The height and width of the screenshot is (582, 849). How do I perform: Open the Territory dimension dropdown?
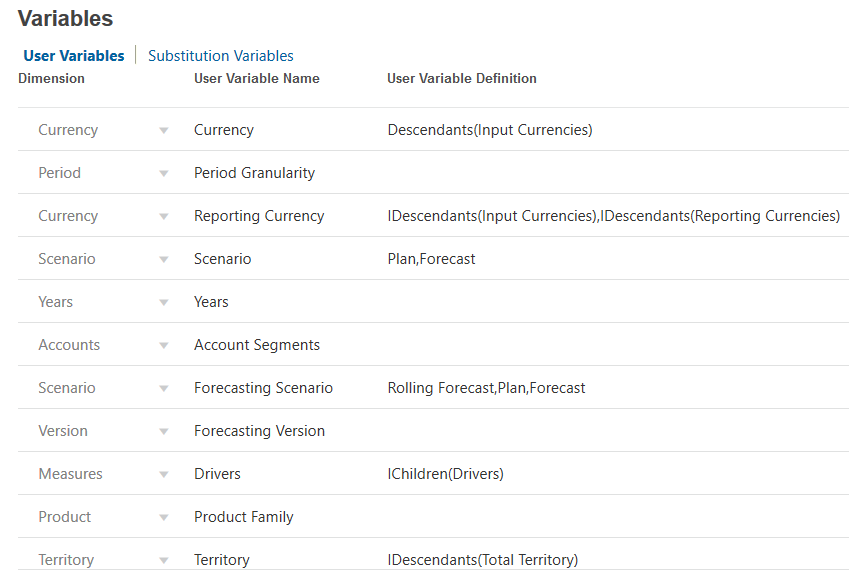pyautogui.click(x=163, y=559)
